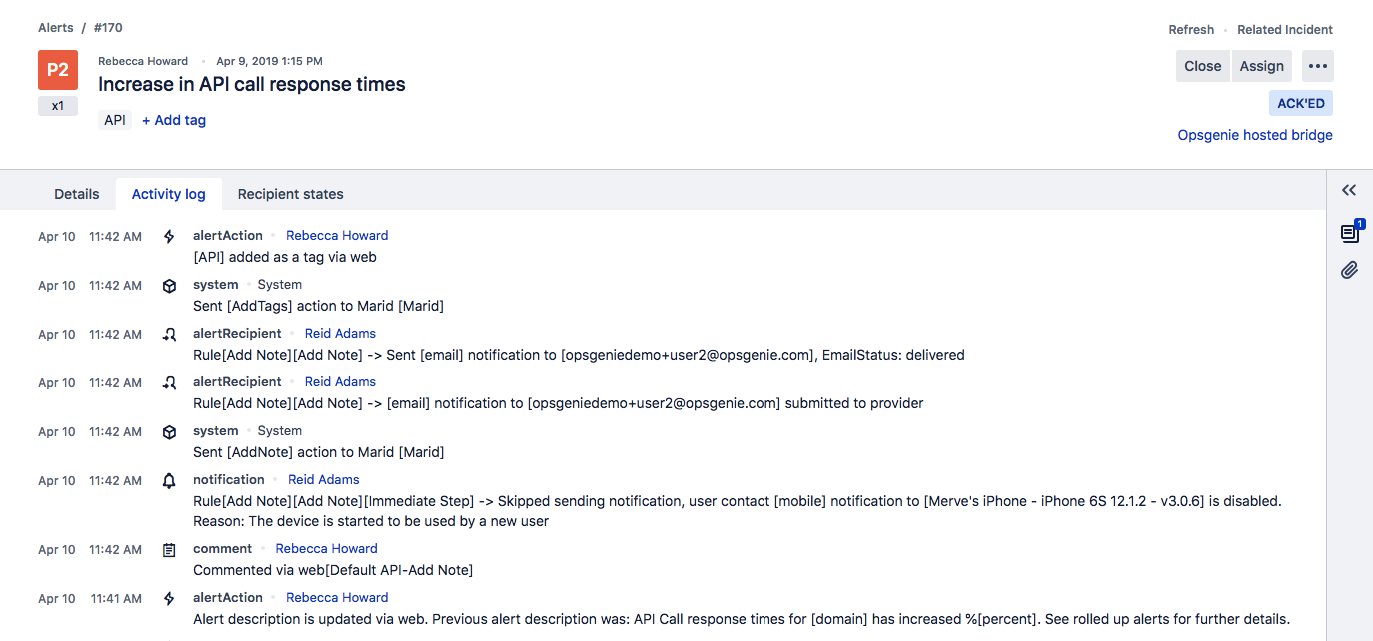
Task: Open the notes icon in right sidebar
Action: pyautogui.click(x=1349, y=233)
